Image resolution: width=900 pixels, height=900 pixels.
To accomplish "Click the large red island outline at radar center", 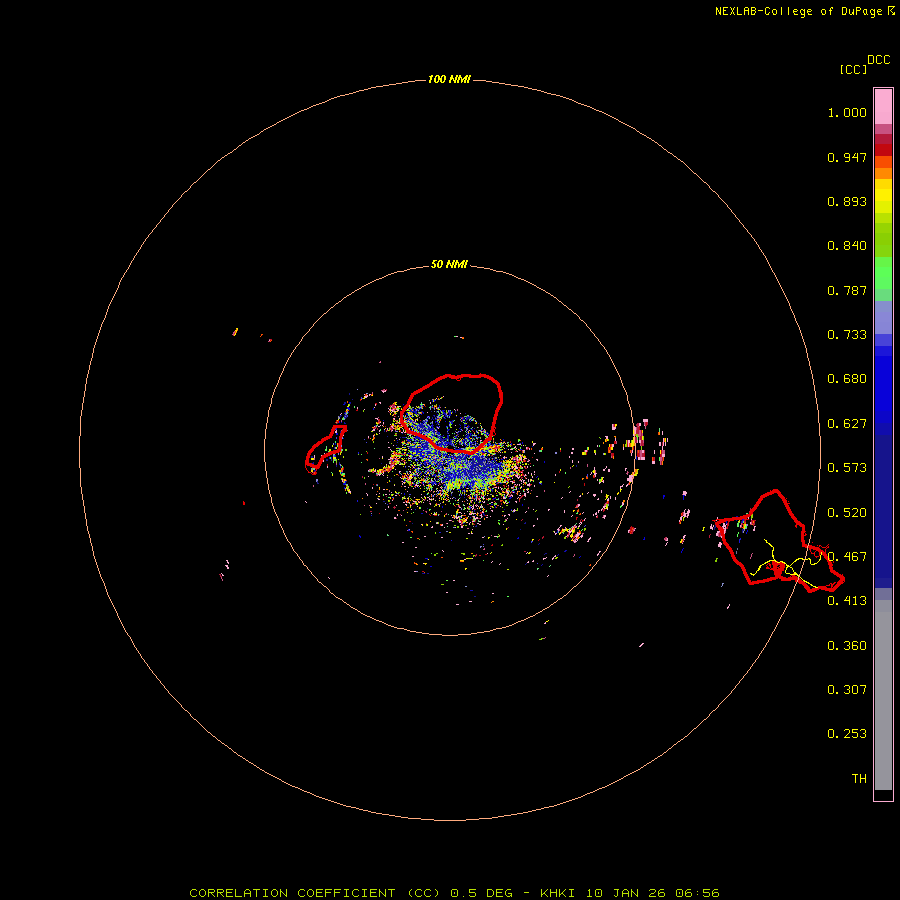I will [x=452, y=413].
